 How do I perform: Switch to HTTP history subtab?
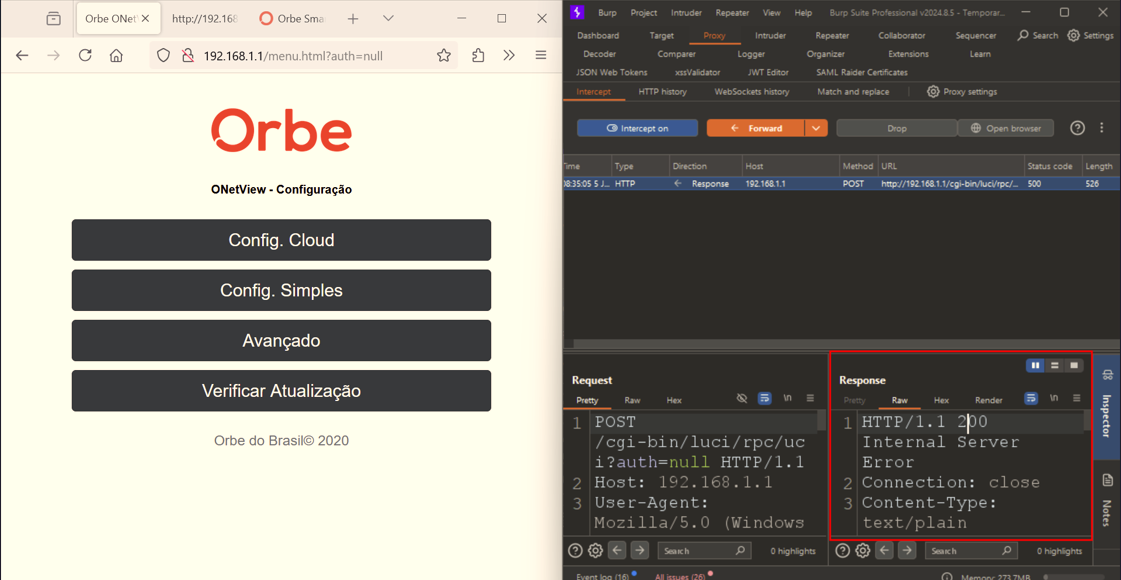(x=662, y=92)
